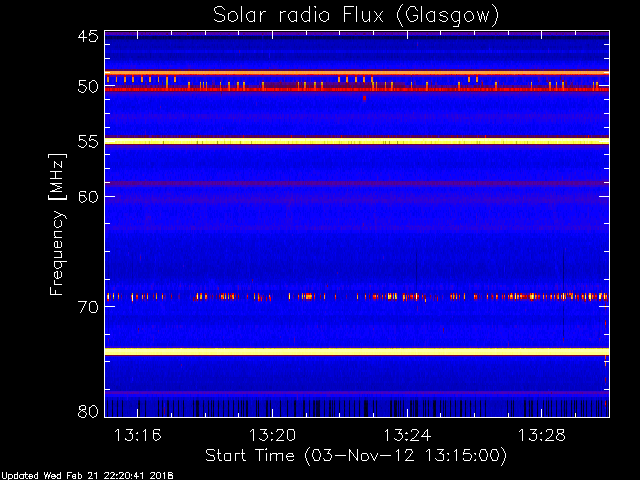Click the 70 frequency tick label
The height and width of the screenshot is (480, 640).
click(88, 307)
